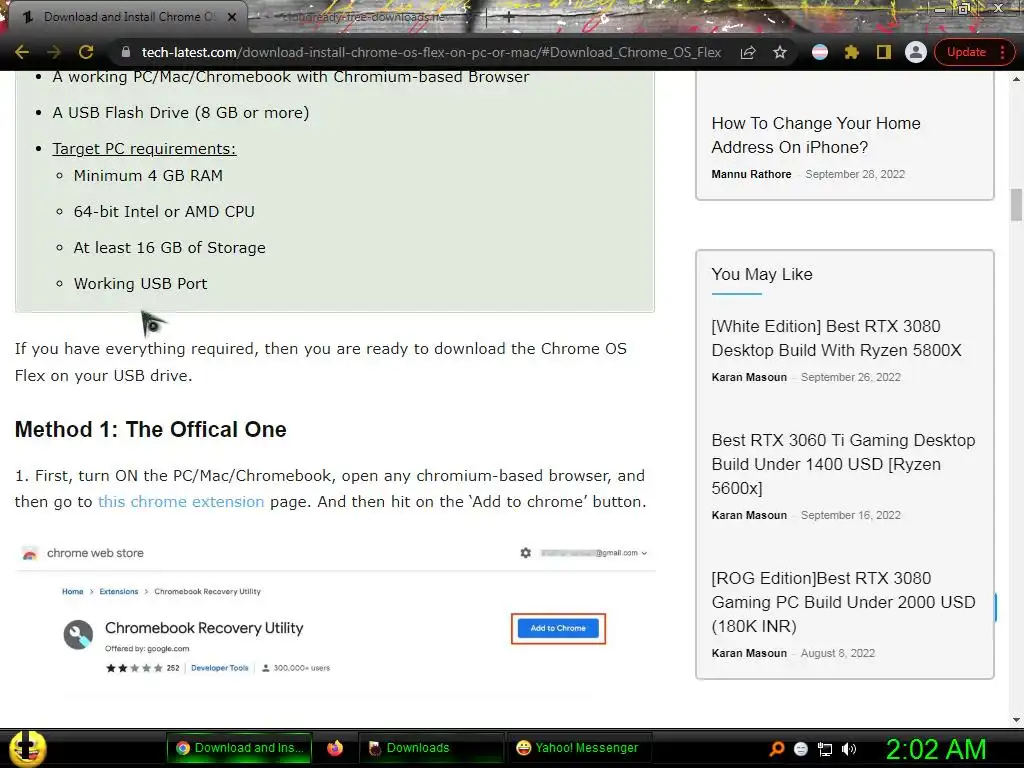Click the smiley face tray icon
The height and width of the screenshot is (768, 1024).
(801, 750)
